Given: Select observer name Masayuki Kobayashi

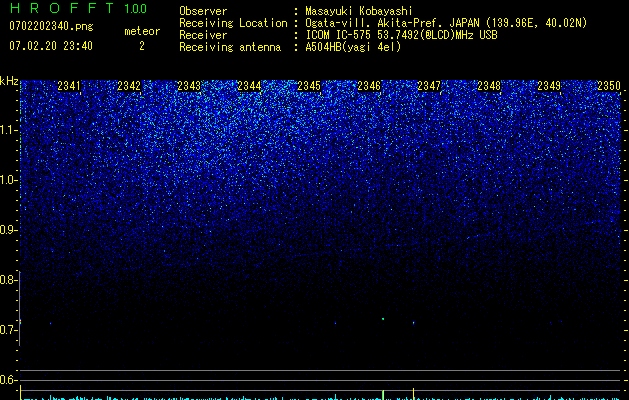Looking at the screenshot, I should (x=359, y=11).
